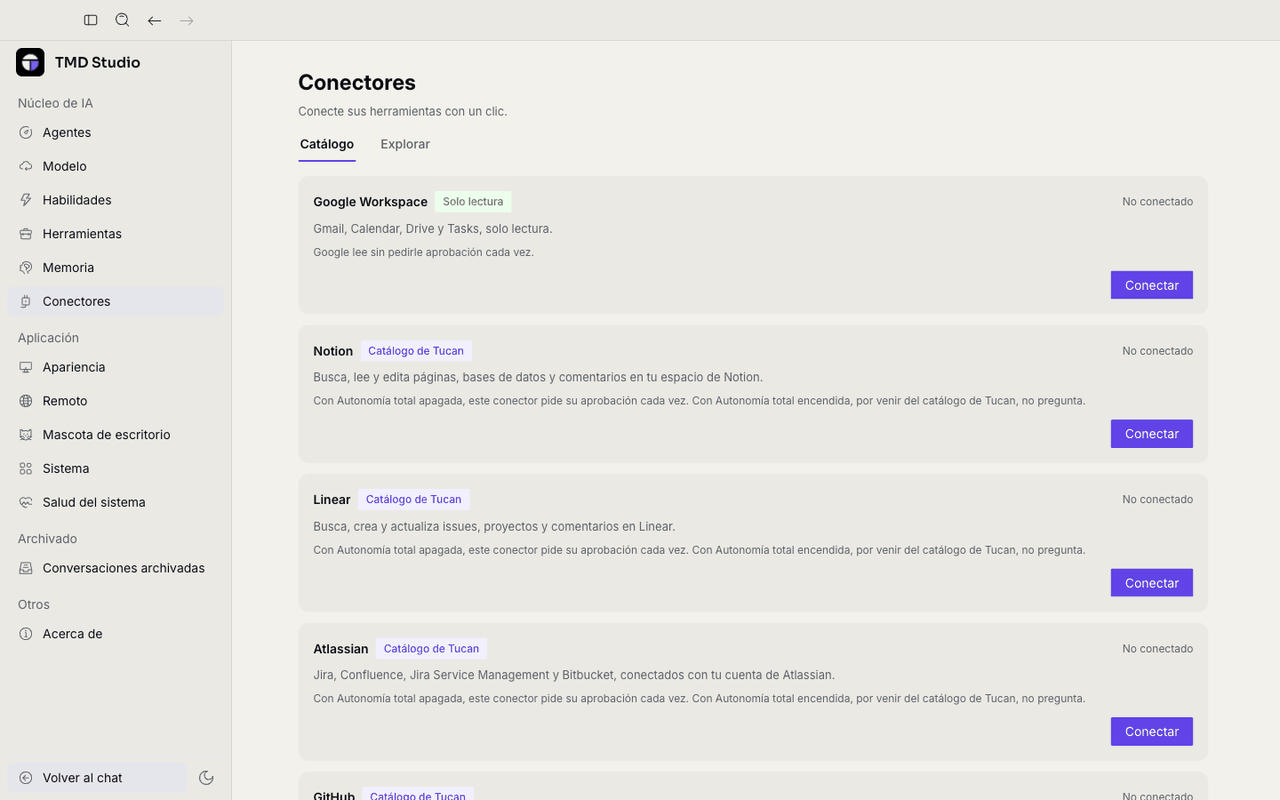Click the Conectores plug icon
Image resolution: width=1280 pixels, height=800 pixels.
point(26,301)
